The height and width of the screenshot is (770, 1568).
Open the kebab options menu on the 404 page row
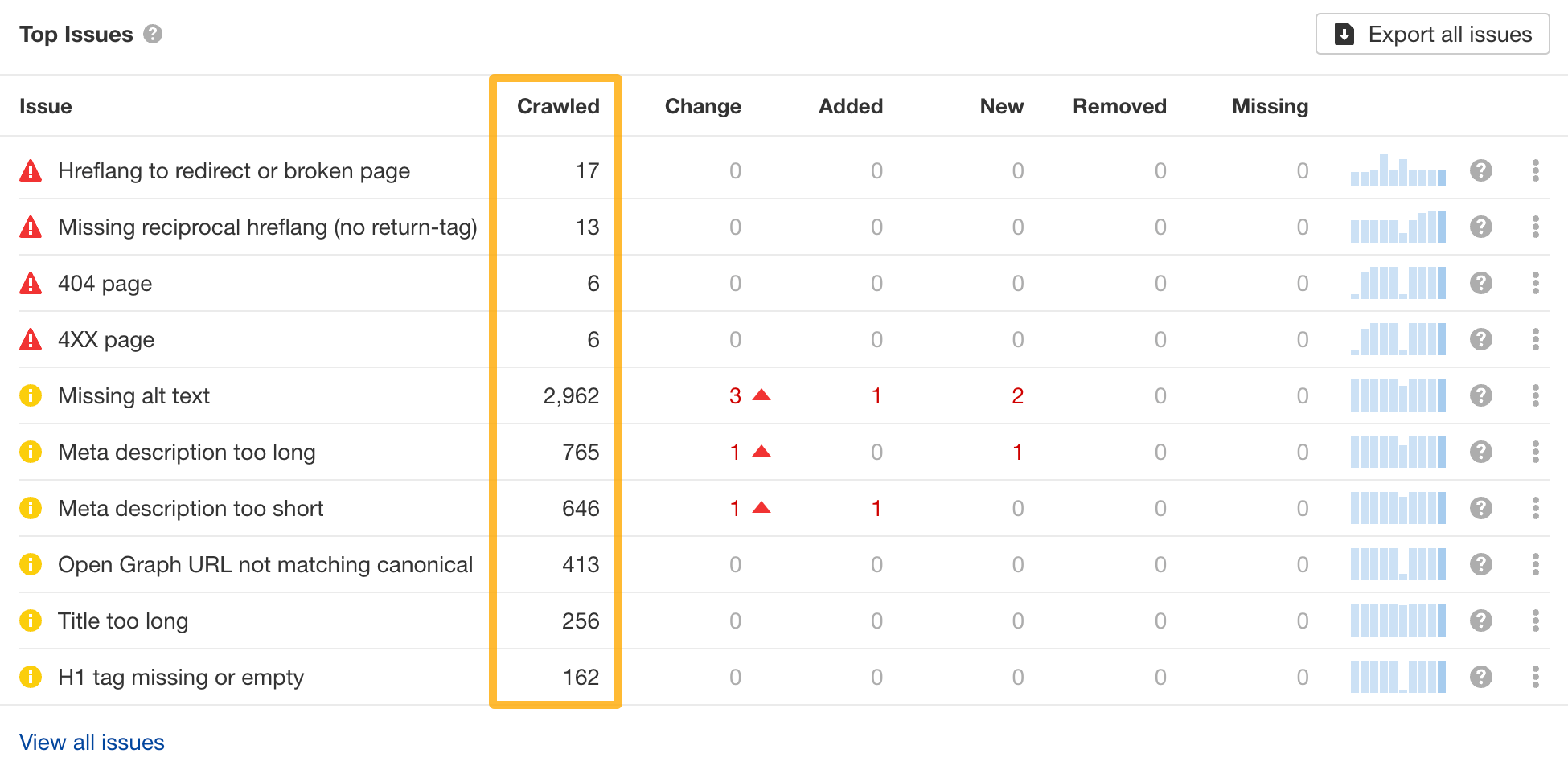(1535, 283)
